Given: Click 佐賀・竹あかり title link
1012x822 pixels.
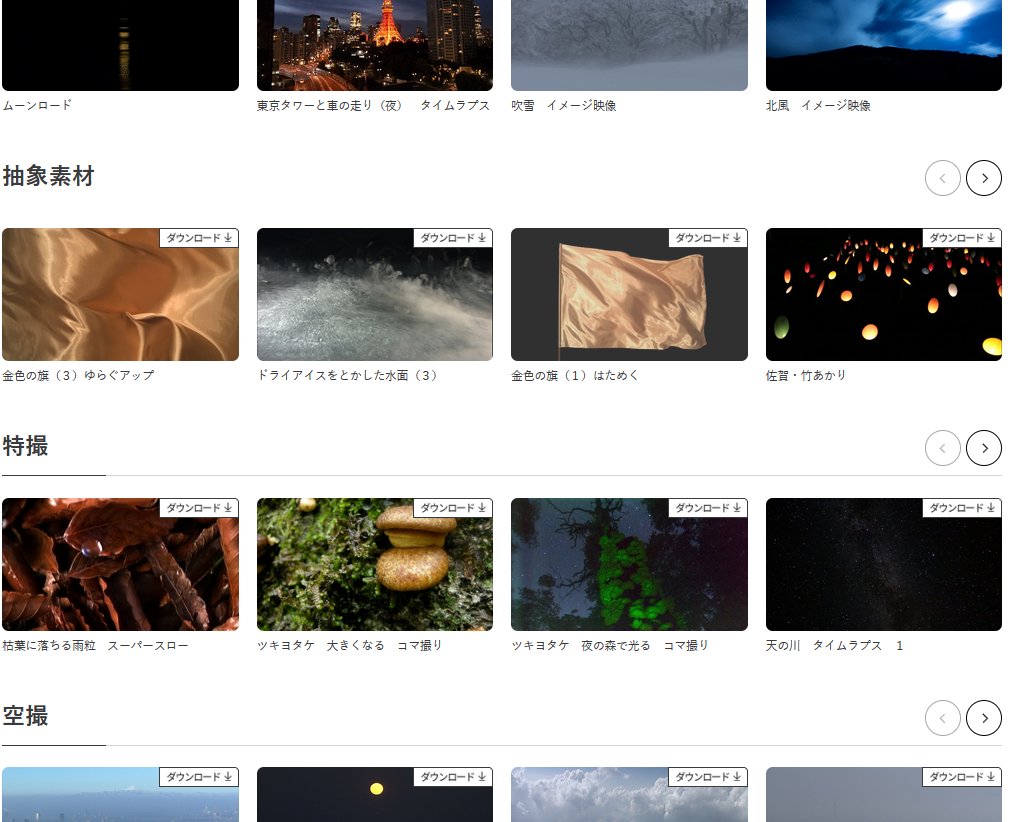Looking at the screenshot, I should (805, 376).
